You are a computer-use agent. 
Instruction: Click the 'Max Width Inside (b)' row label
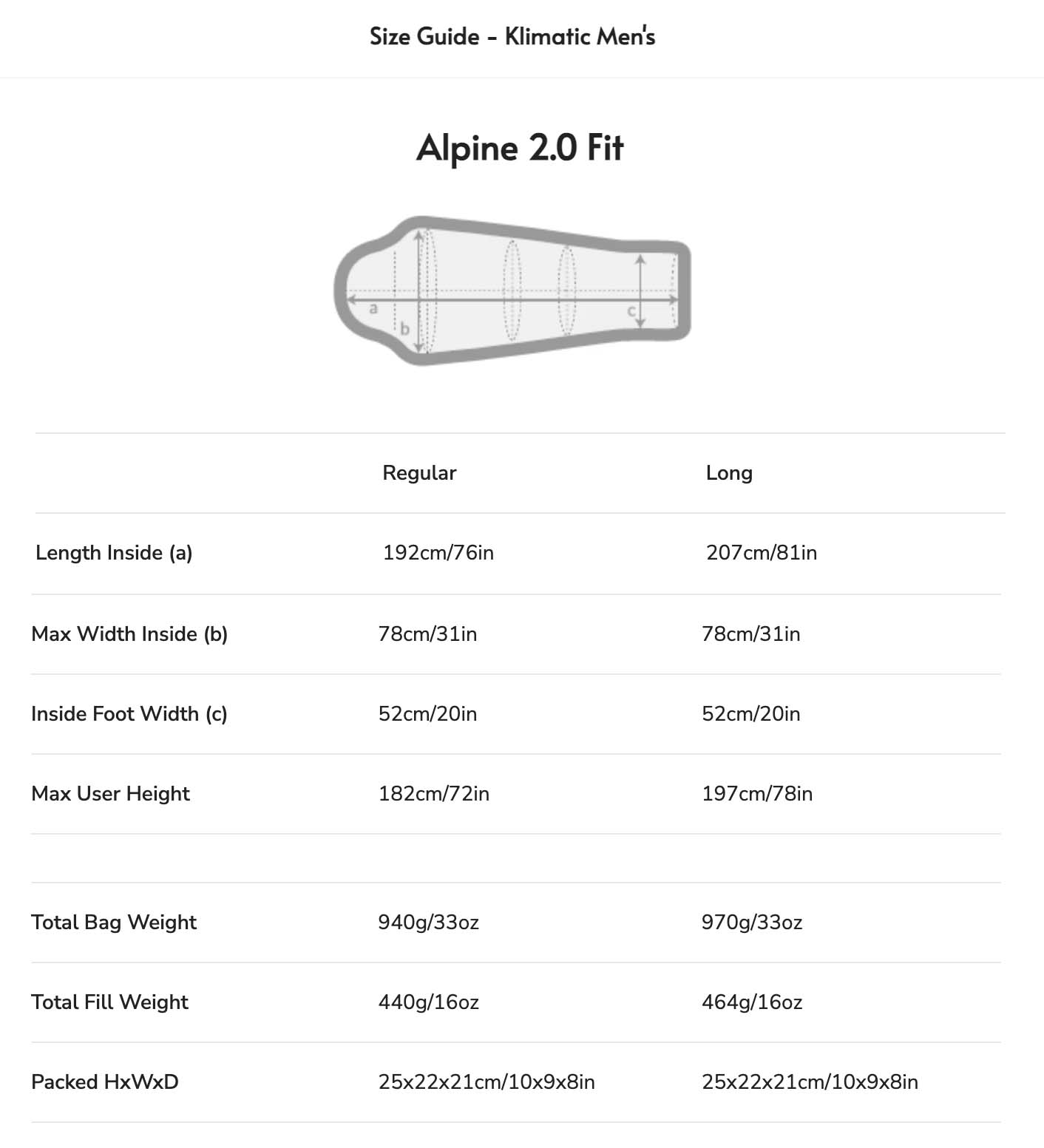pyautogui.click(x=129, y=634)
